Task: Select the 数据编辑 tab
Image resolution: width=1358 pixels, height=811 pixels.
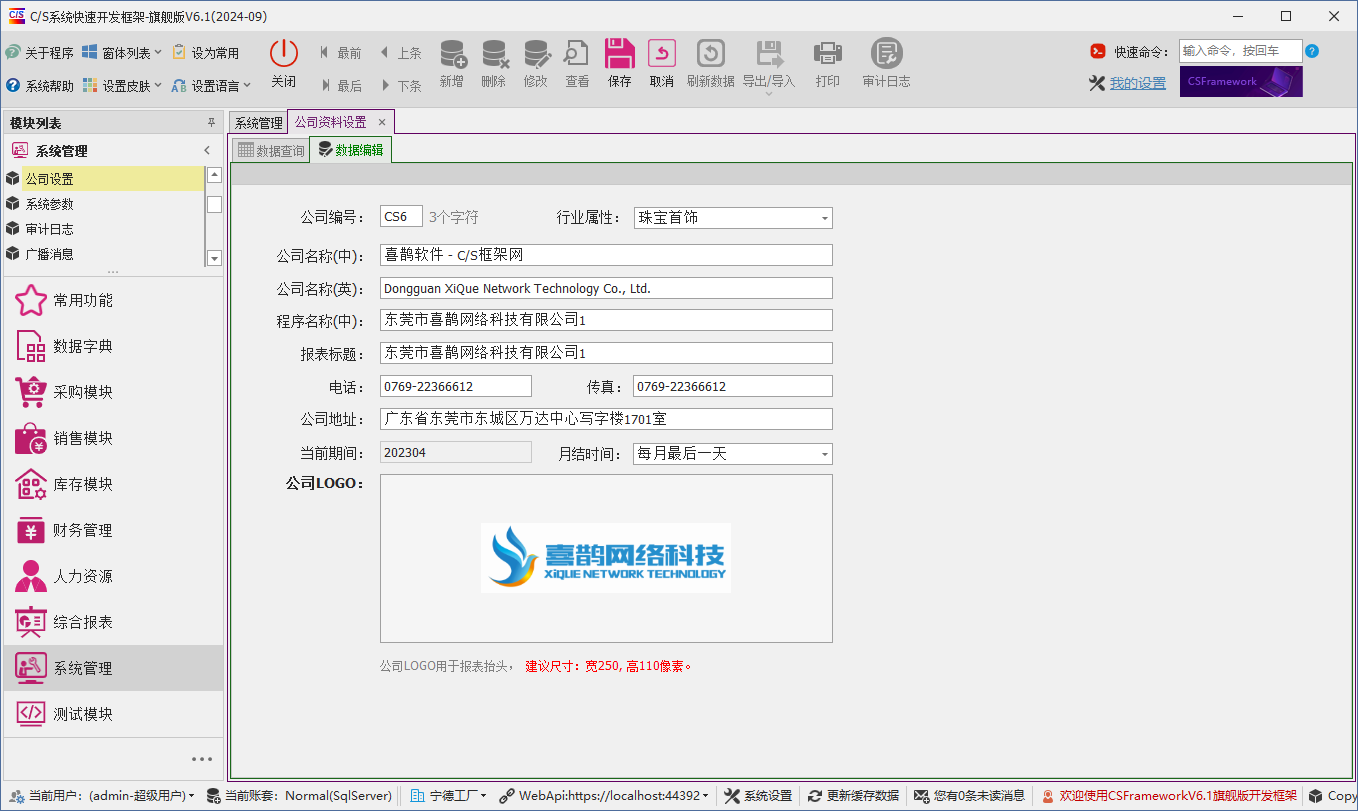Action: [350, 151]
